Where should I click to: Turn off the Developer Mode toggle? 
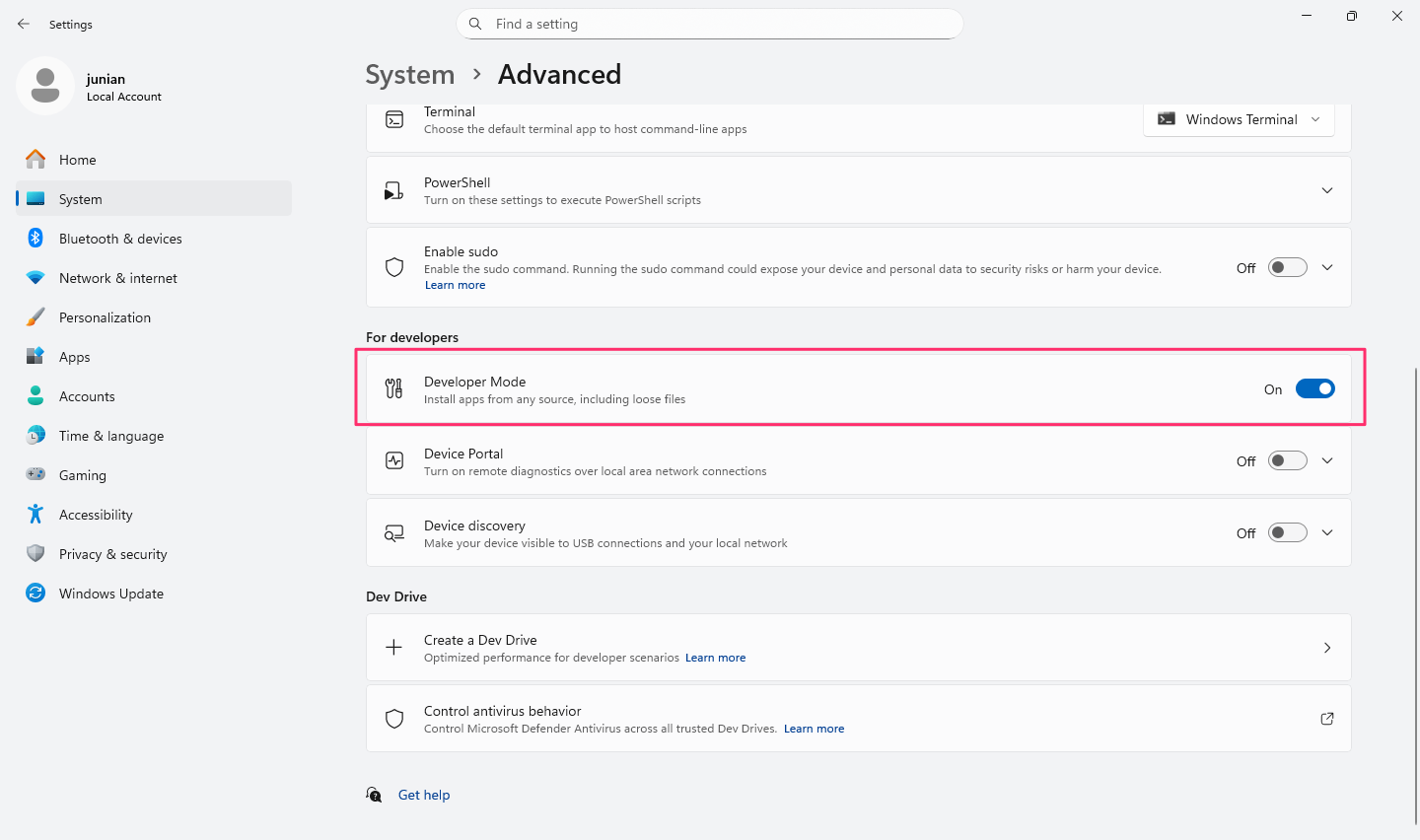click(x=1314, y=388)
